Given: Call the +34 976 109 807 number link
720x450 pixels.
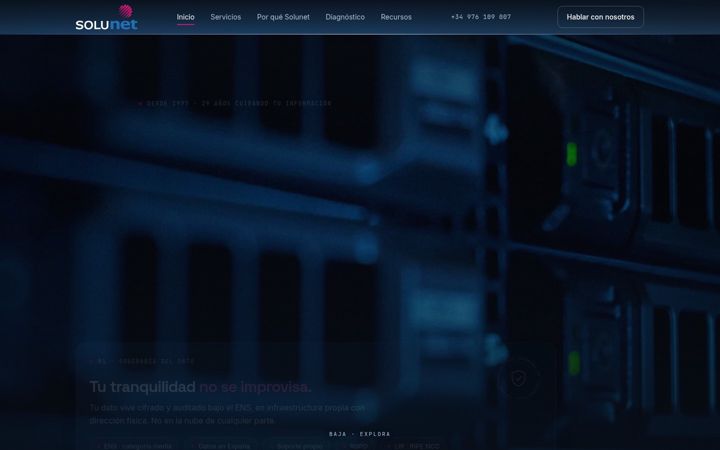Looking at the screenshot, I should tap(481, 17).
